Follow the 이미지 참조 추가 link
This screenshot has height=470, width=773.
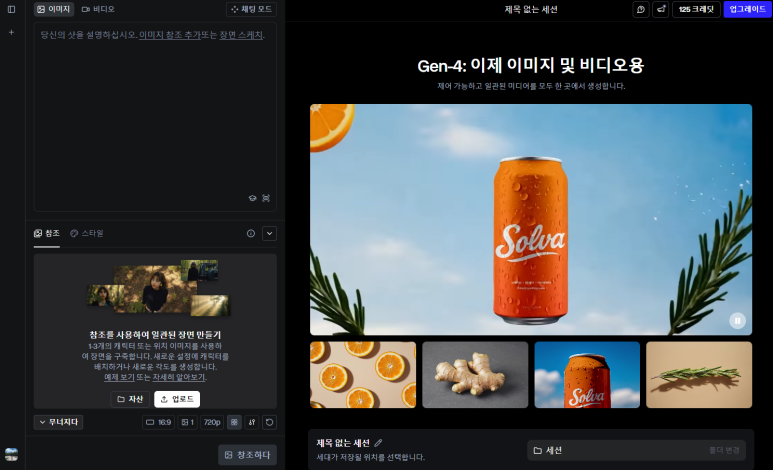click(x=170, y=35)
